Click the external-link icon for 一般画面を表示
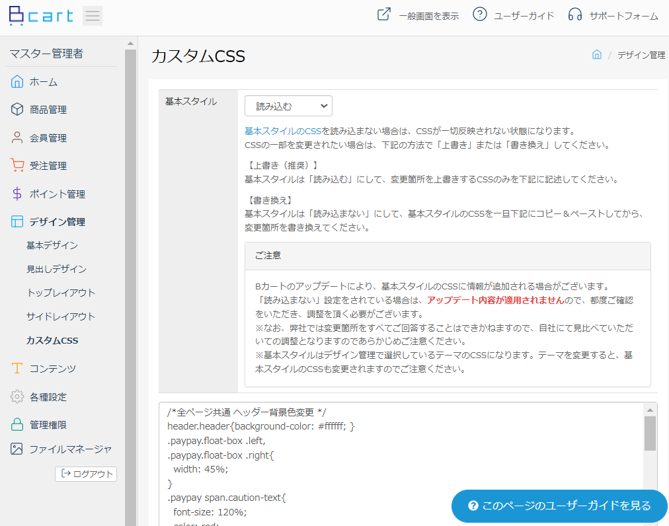The width and height of the screenshot is (669, 526). (x=384, y=14)
